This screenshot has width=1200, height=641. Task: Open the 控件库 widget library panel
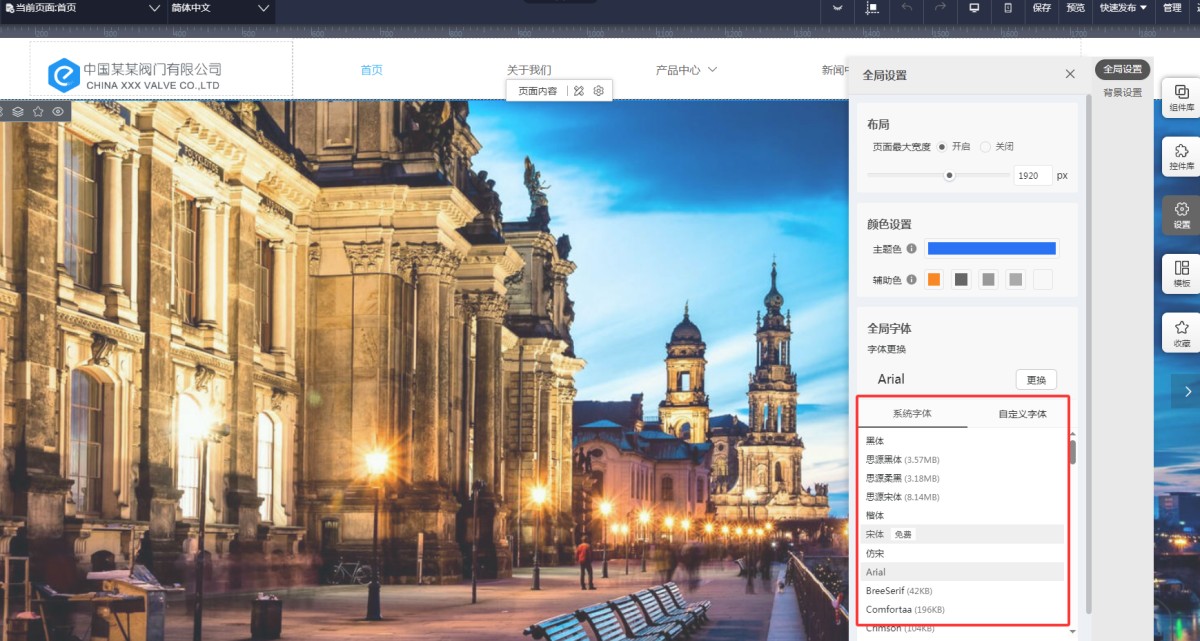click(x=1181, y=157)
